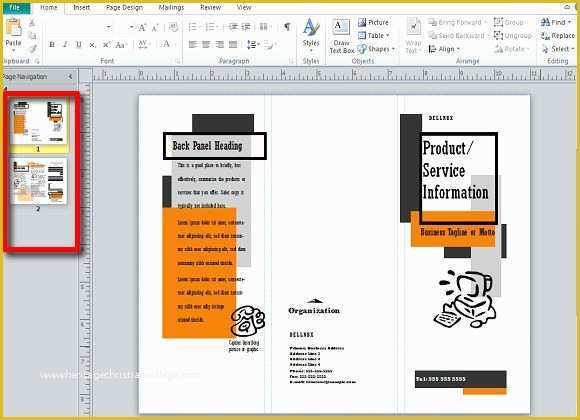Click Find in the Editing group
The width and height of the screenshot is (580, 420).
point(556,23)
